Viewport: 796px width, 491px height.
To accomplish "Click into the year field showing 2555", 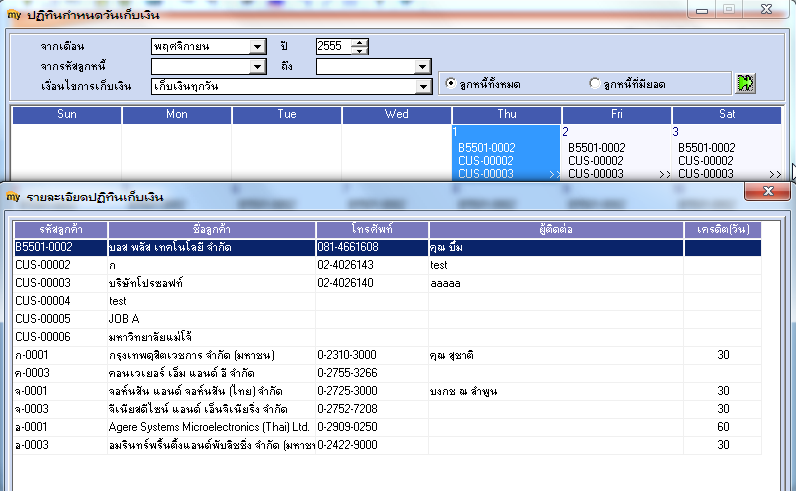I will (334, 46).
